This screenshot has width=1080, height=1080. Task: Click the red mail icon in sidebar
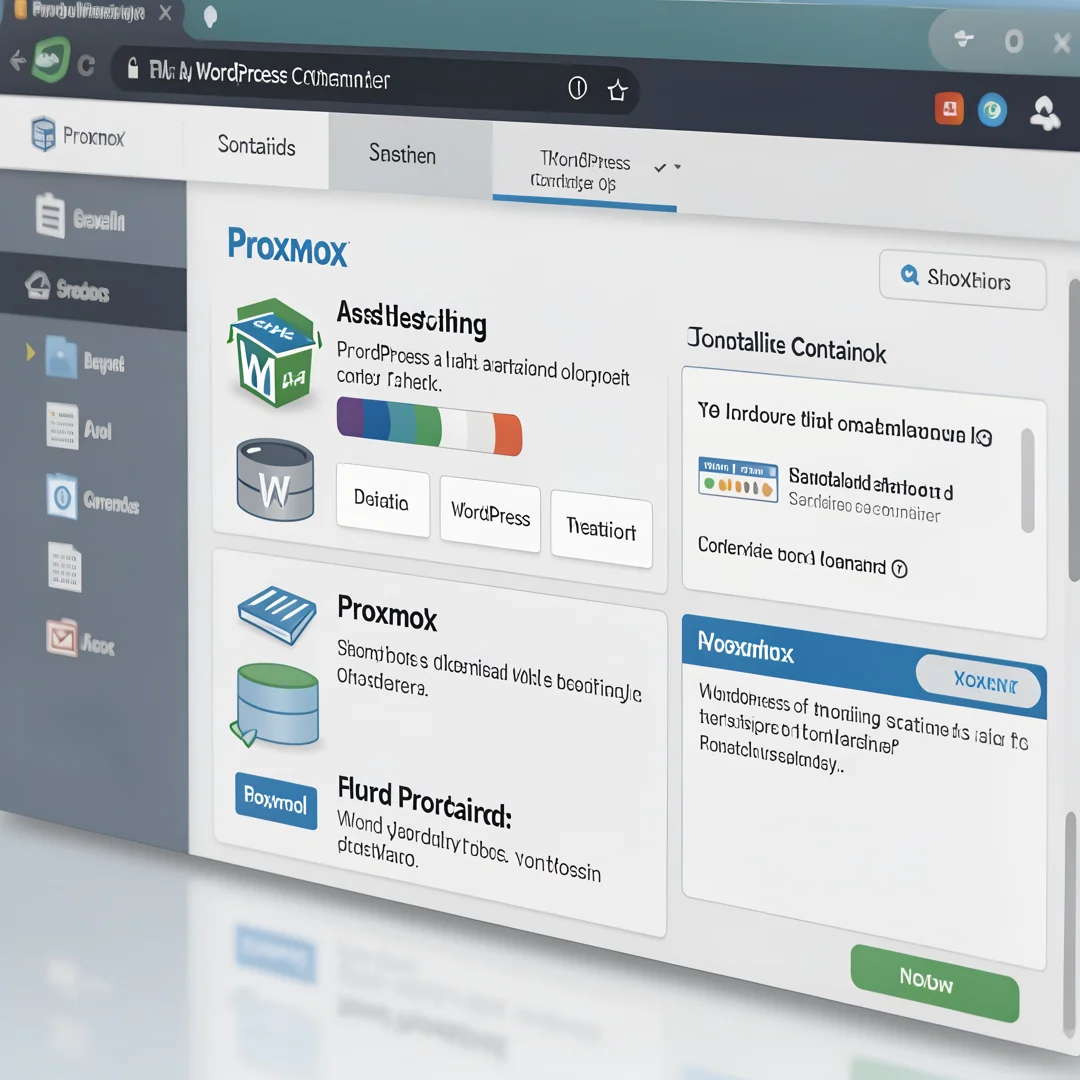(x=62, y=637)
